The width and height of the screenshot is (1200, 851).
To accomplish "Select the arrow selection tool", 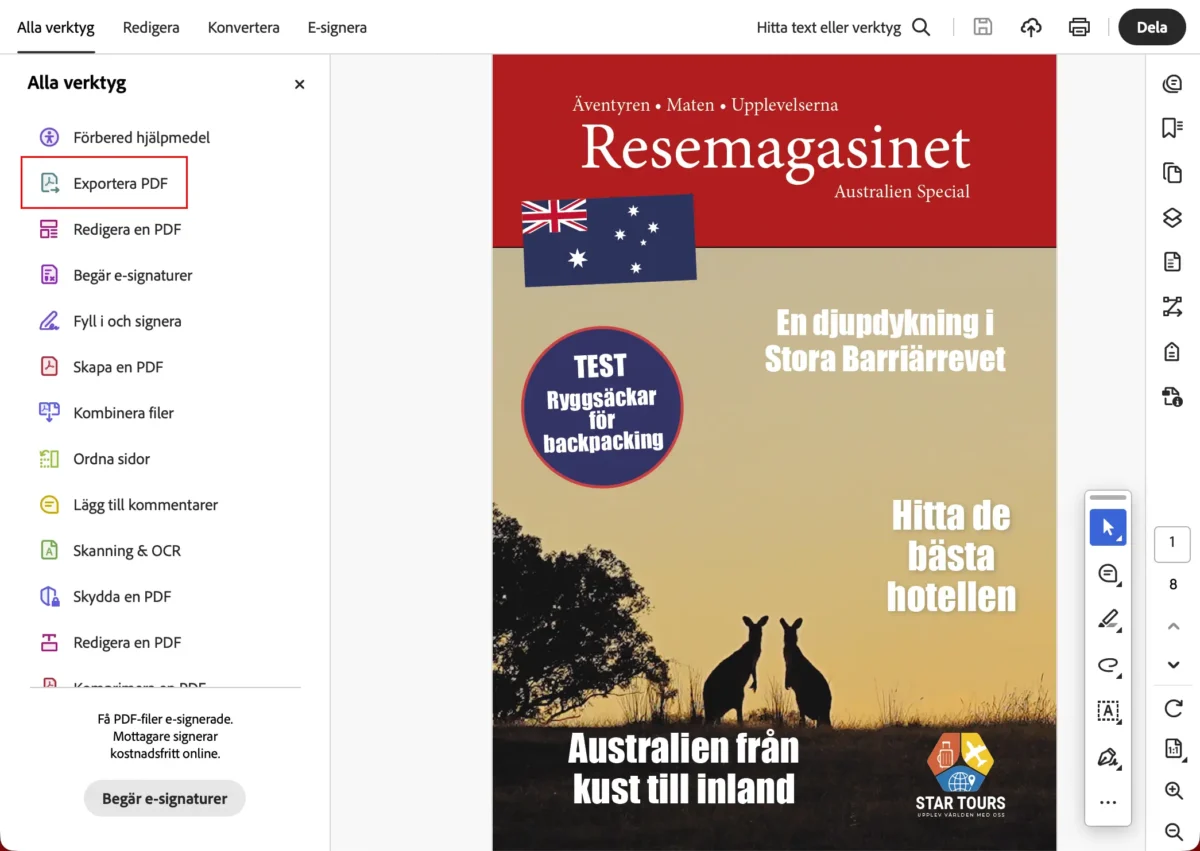I will pyautogui.click(x=1108, y=527).
